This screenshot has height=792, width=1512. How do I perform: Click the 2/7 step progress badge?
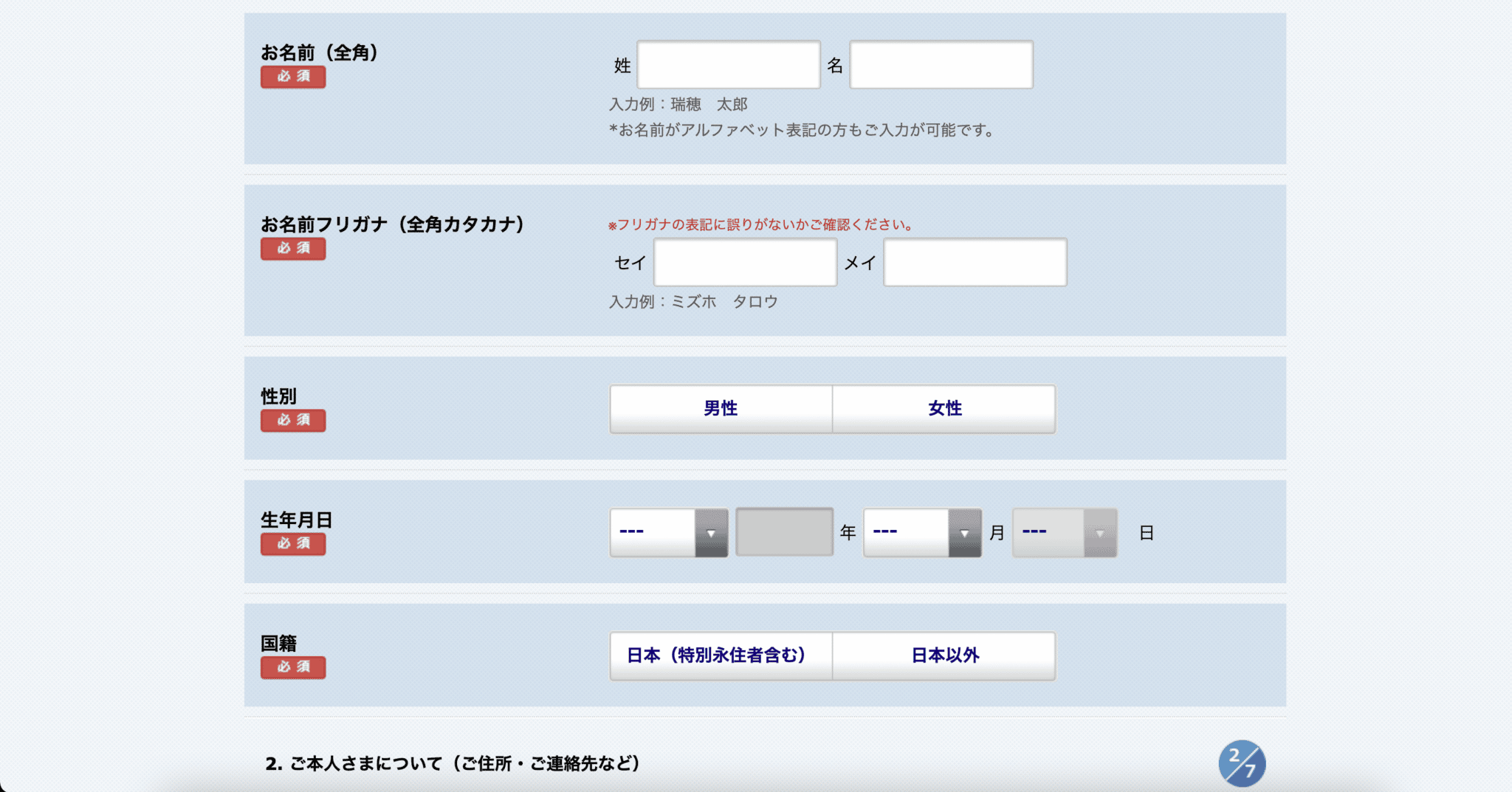(x=1242, y=763)
